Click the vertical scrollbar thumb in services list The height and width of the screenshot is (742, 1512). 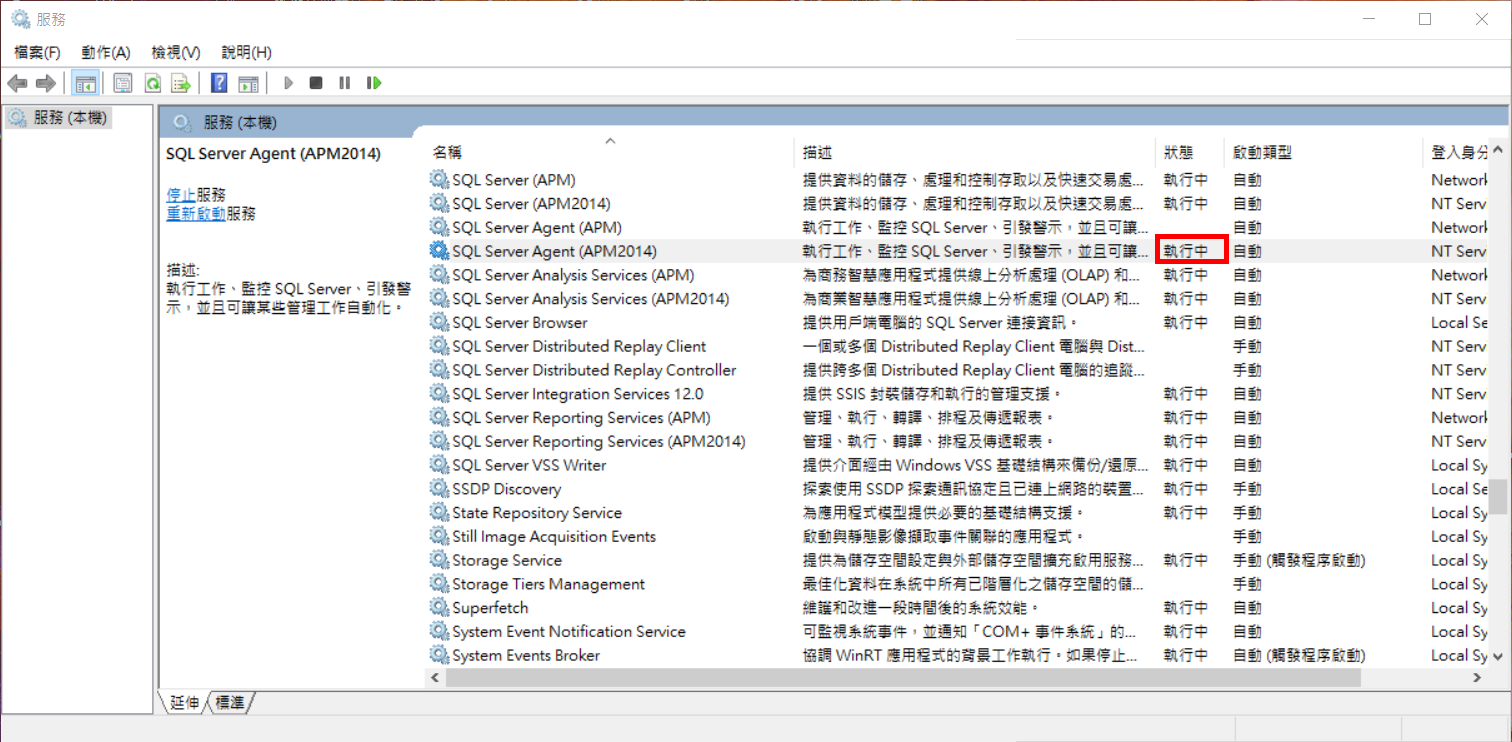click(x=1498, y=495)
